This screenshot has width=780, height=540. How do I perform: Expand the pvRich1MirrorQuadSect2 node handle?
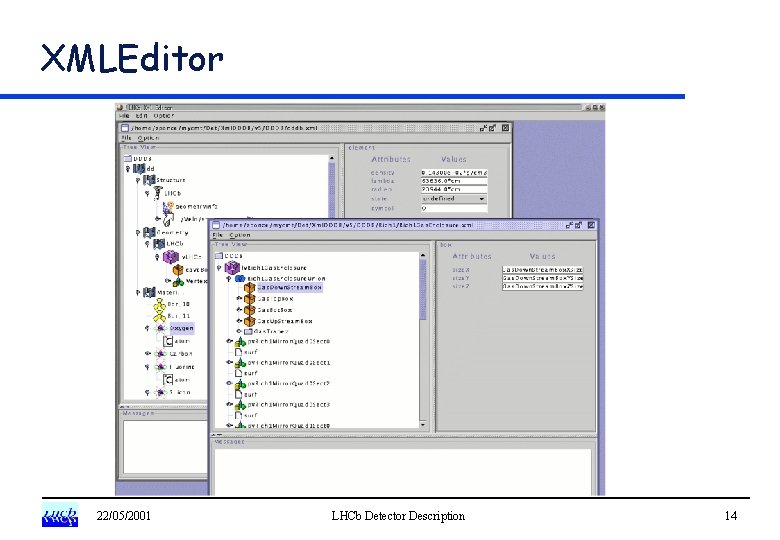(229, 383)
